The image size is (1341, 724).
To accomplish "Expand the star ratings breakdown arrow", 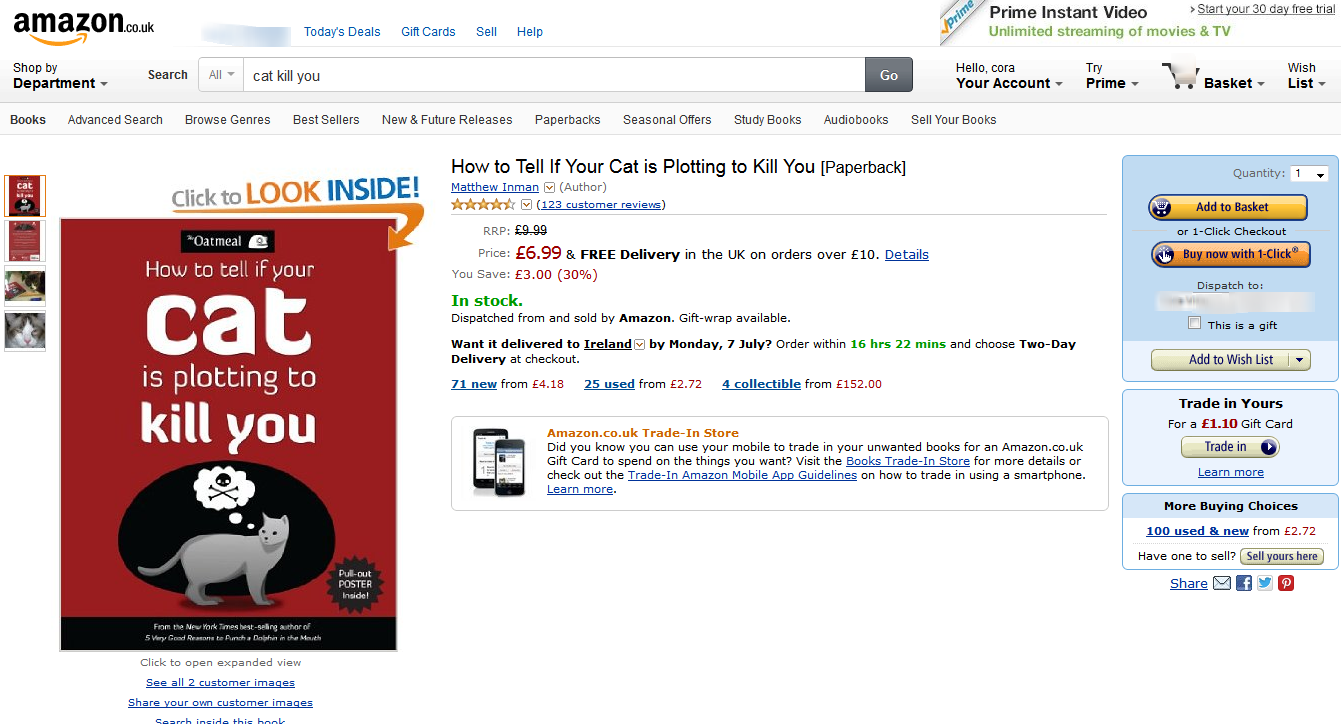I will [x=527, y=205].
